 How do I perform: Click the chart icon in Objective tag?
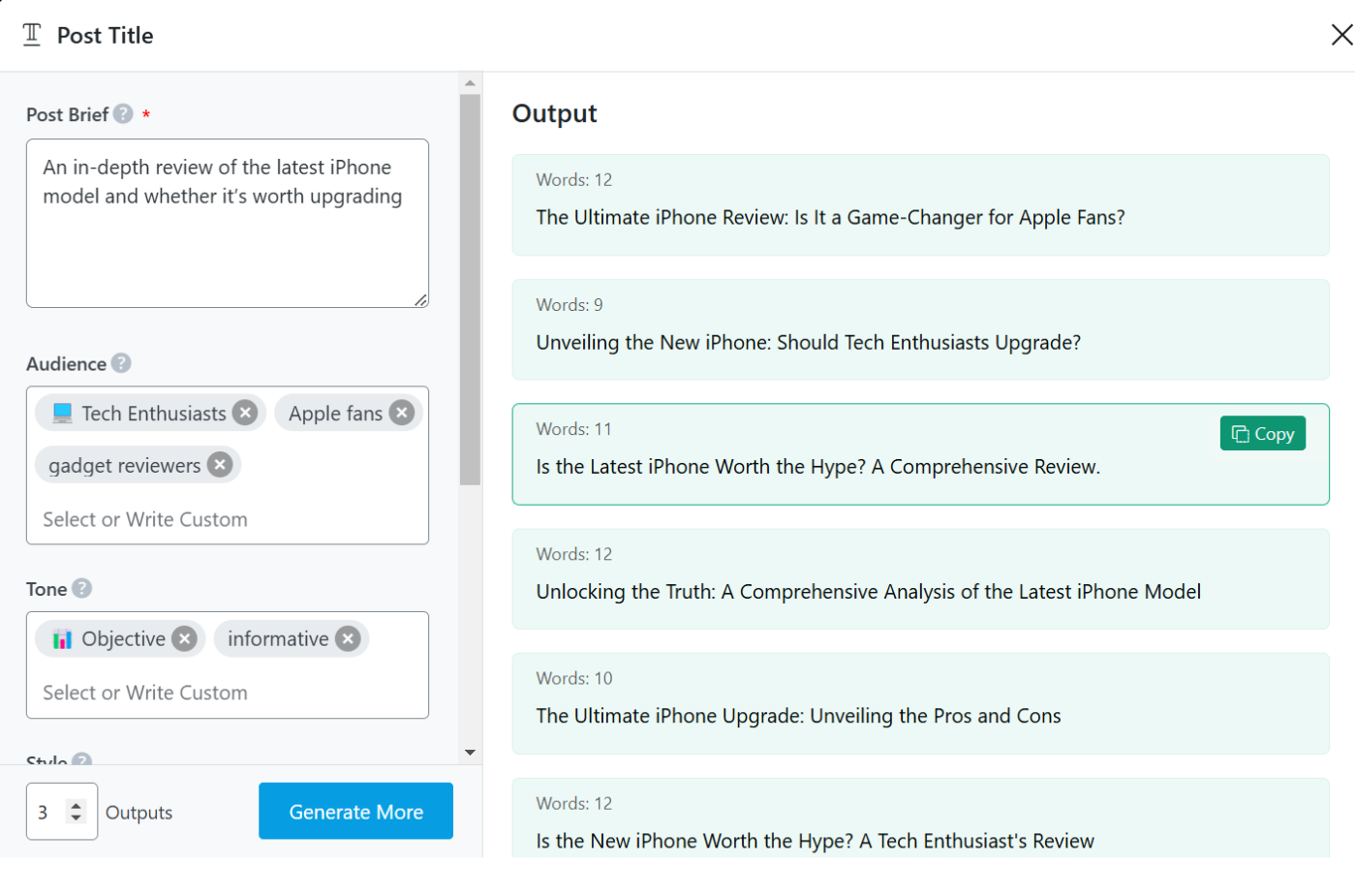tap(63, 639)
